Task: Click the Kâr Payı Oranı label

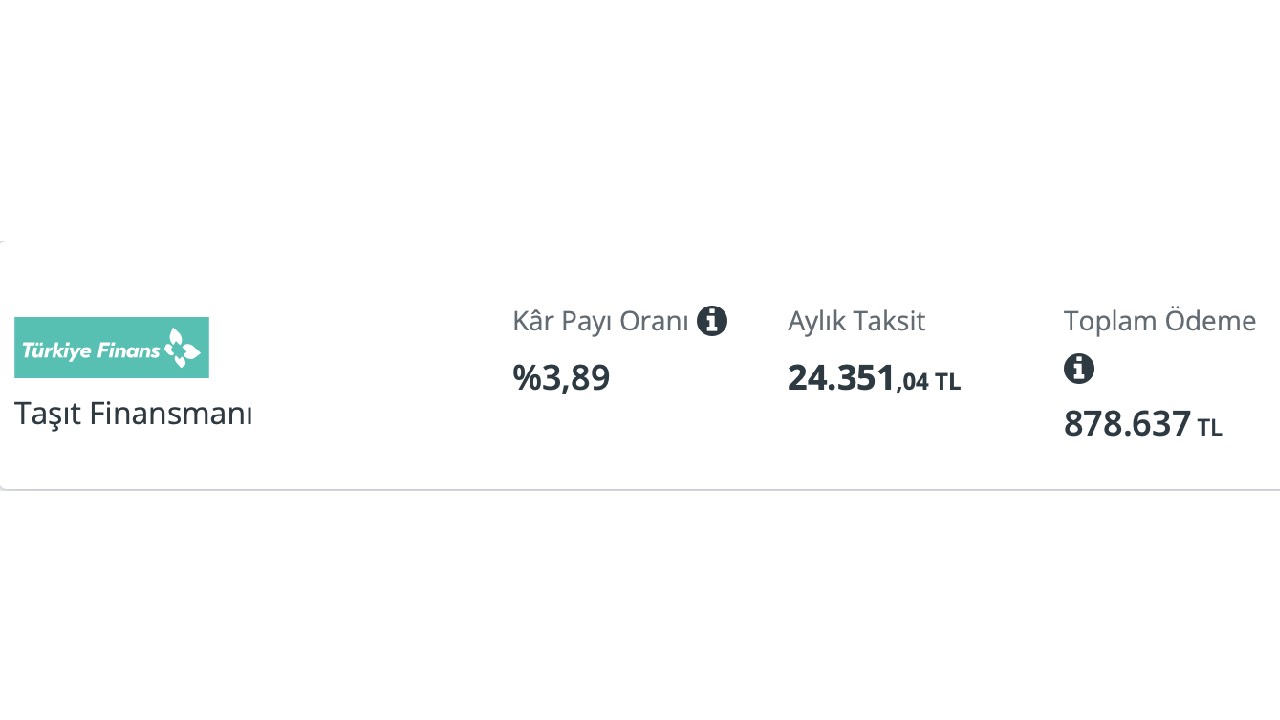Action: pos(600,321)
